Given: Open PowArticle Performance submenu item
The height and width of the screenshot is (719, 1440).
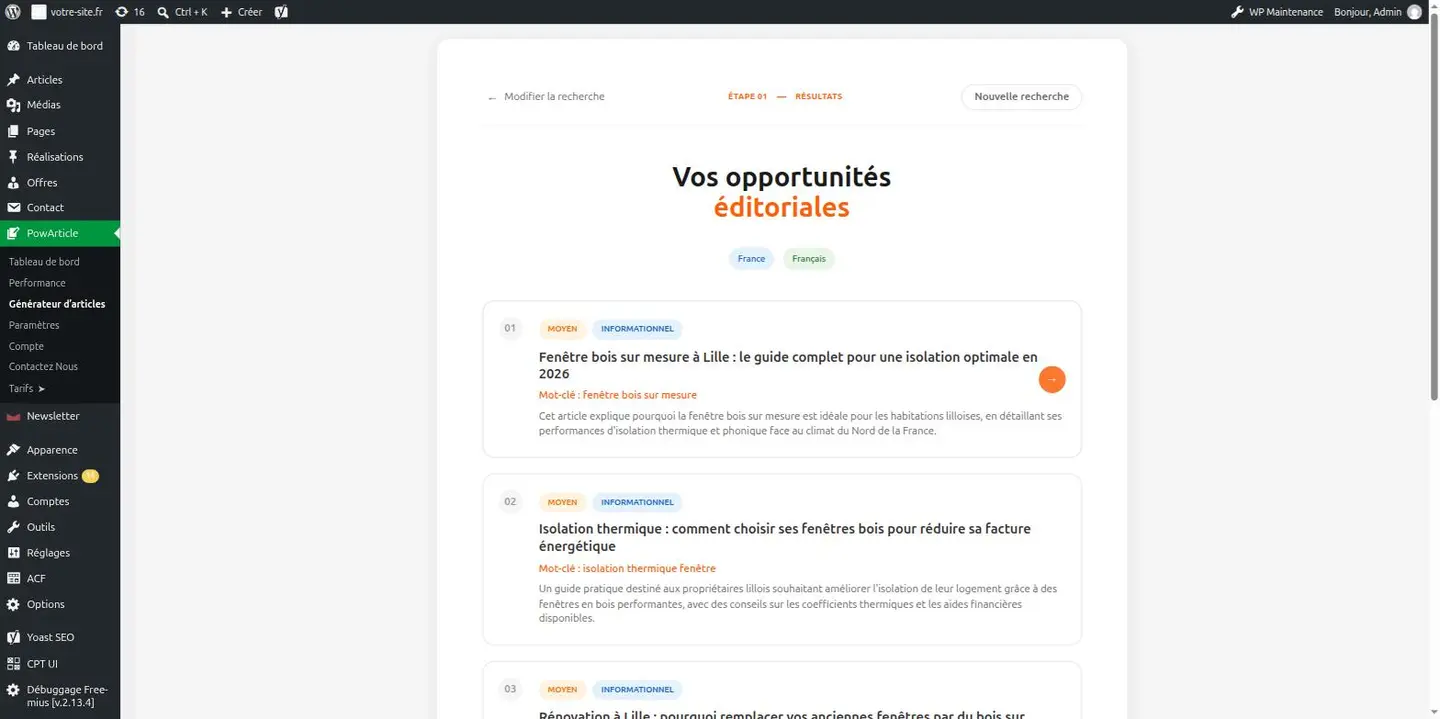Looking at the screenshot, I should (x=37, y=283).
